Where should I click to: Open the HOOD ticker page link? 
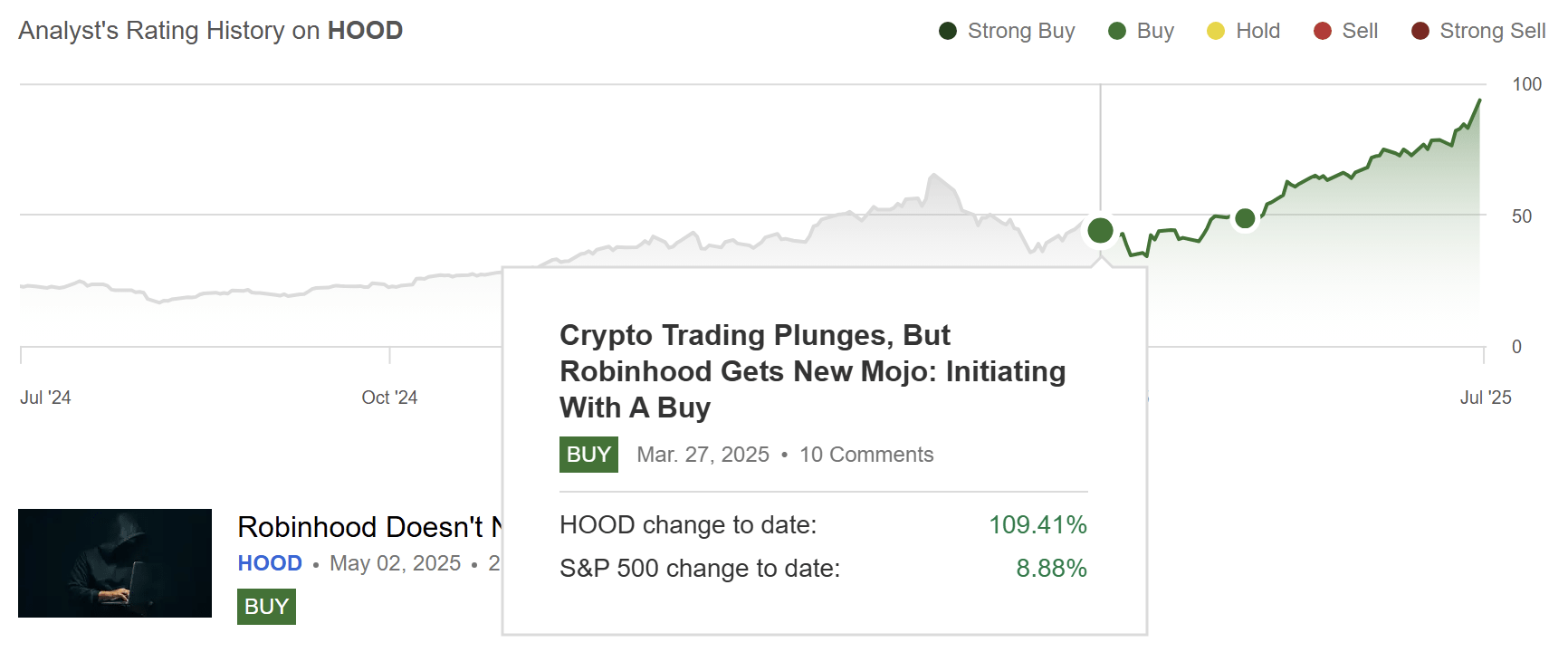268,562
